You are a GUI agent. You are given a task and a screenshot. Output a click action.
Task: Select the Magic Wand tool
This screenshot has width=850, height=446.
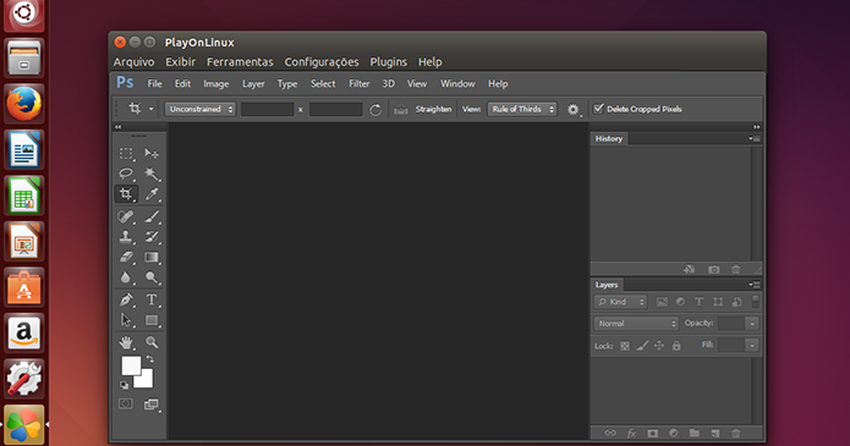152,173
